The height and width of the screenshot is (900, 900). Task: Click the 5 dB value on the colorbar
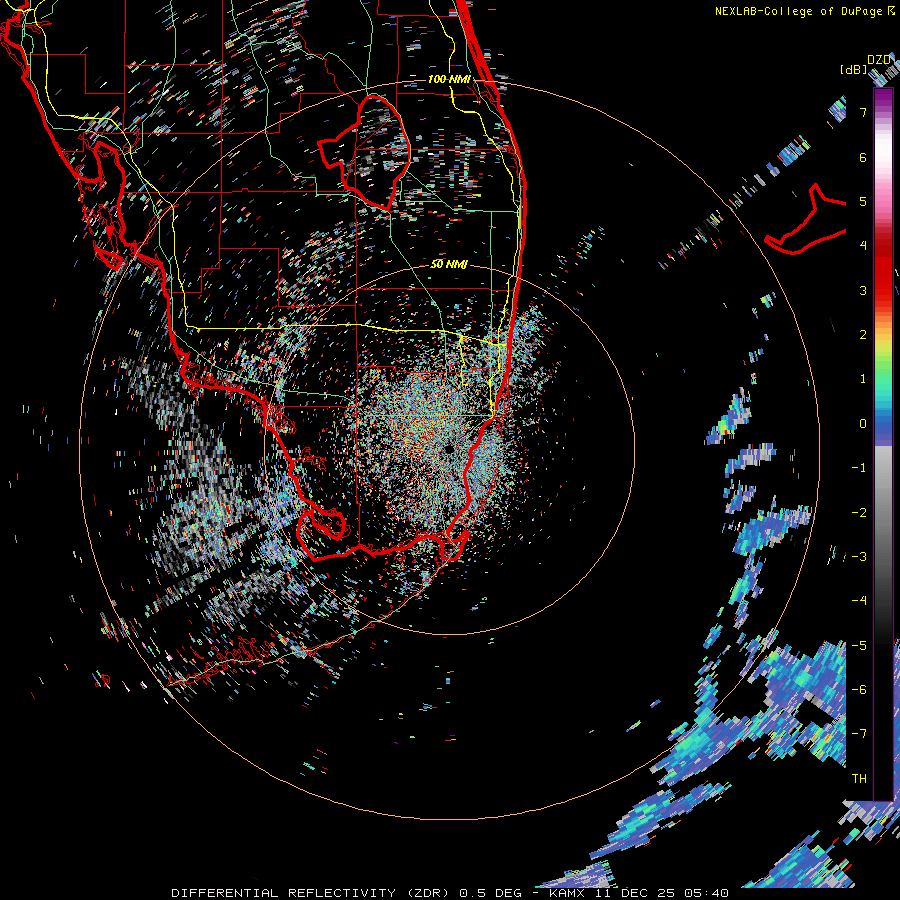pyautogui.click(x=863, y=201)
